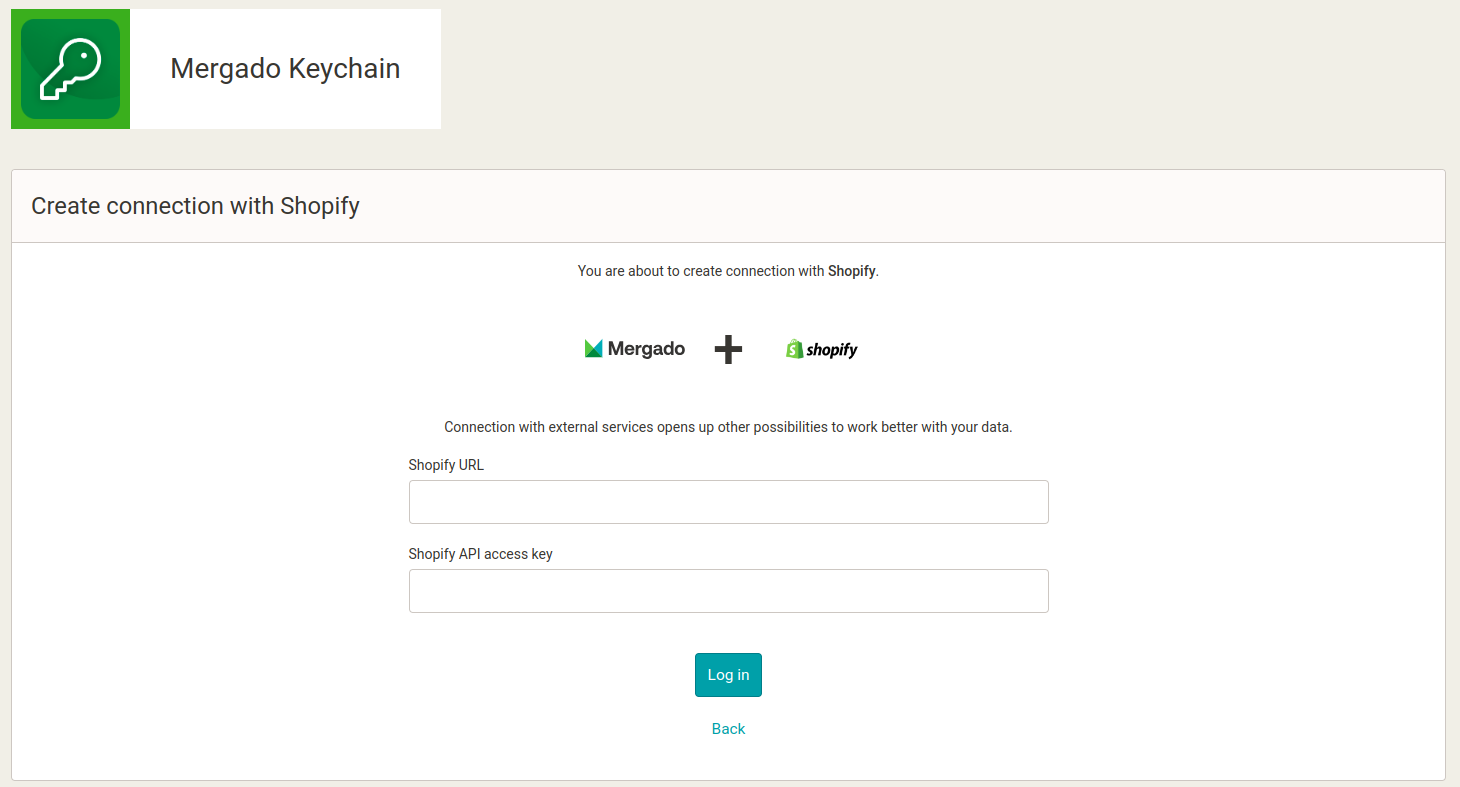Follow the Back link
This screenshot has height=787, width=1460.
pyautogui.click(x=728, y=729)
